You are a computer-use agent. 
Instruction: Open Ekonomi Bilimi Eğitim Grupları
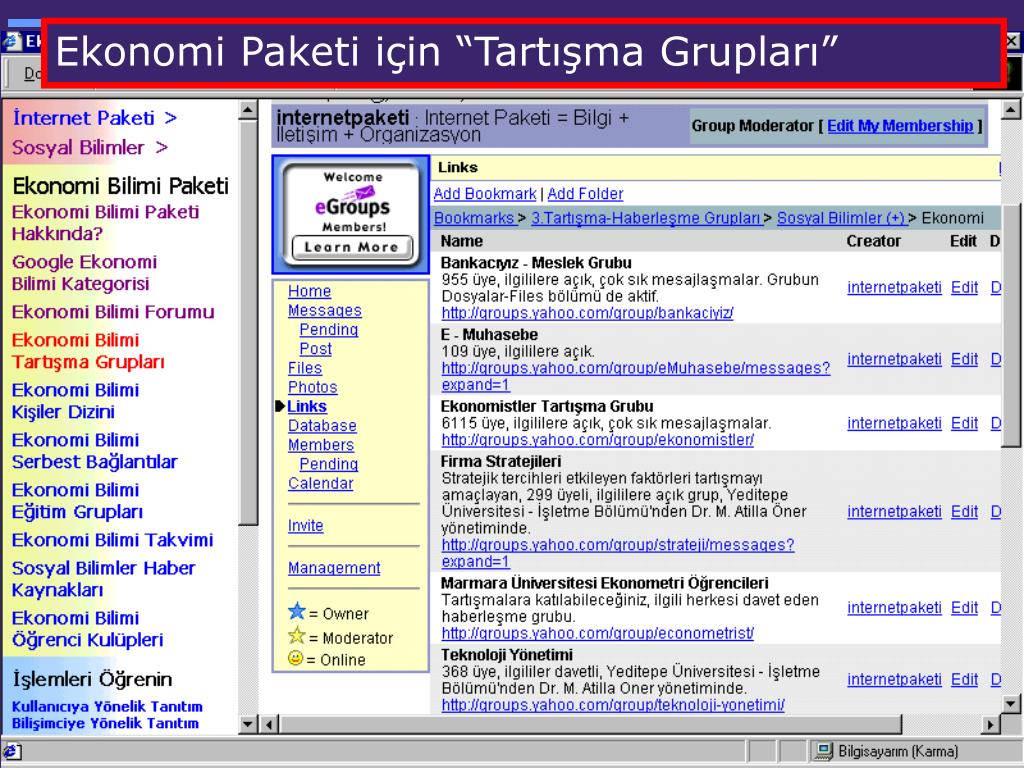(x=77, y=501)
